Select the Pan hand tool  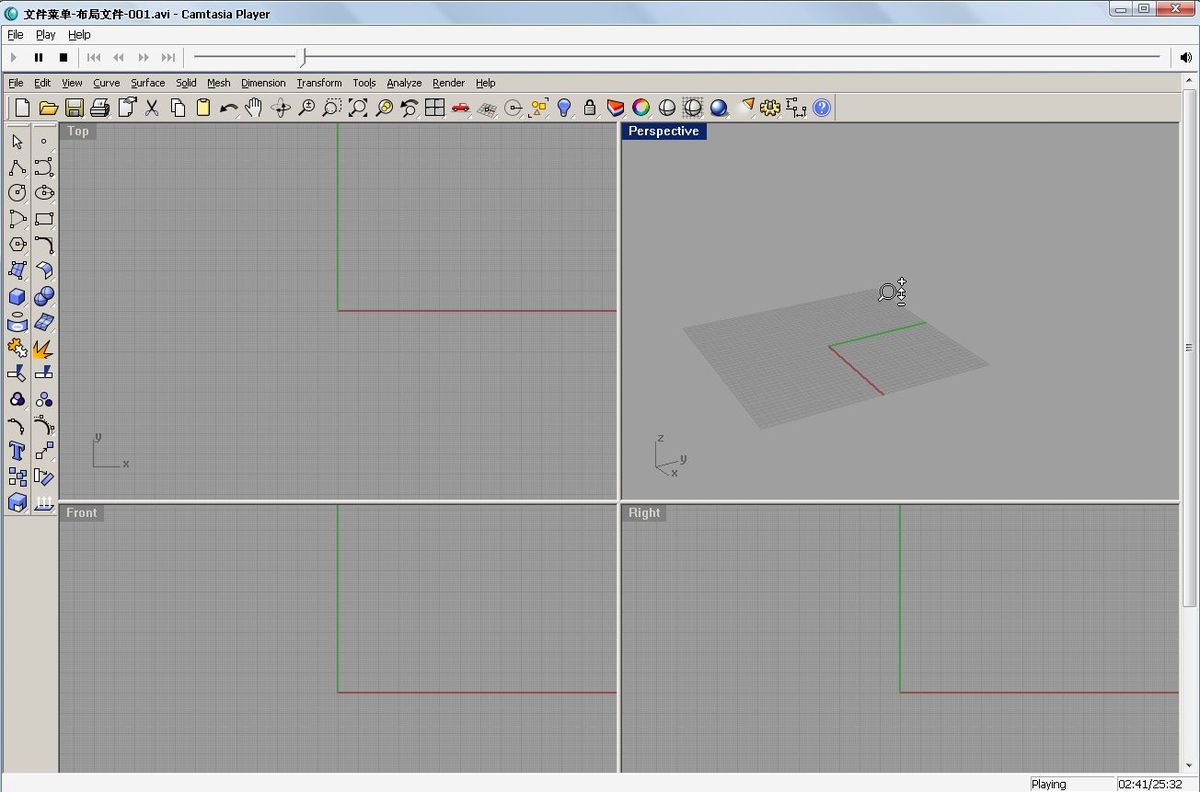coord(254,108)
